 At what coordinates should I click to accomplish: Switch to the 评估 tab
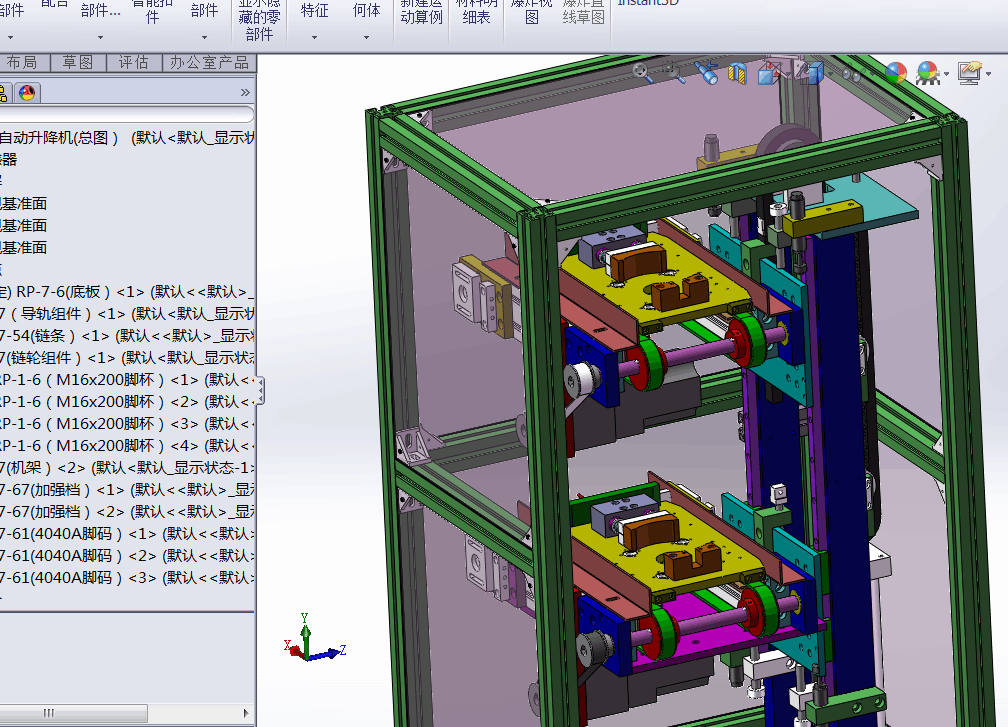133,62
